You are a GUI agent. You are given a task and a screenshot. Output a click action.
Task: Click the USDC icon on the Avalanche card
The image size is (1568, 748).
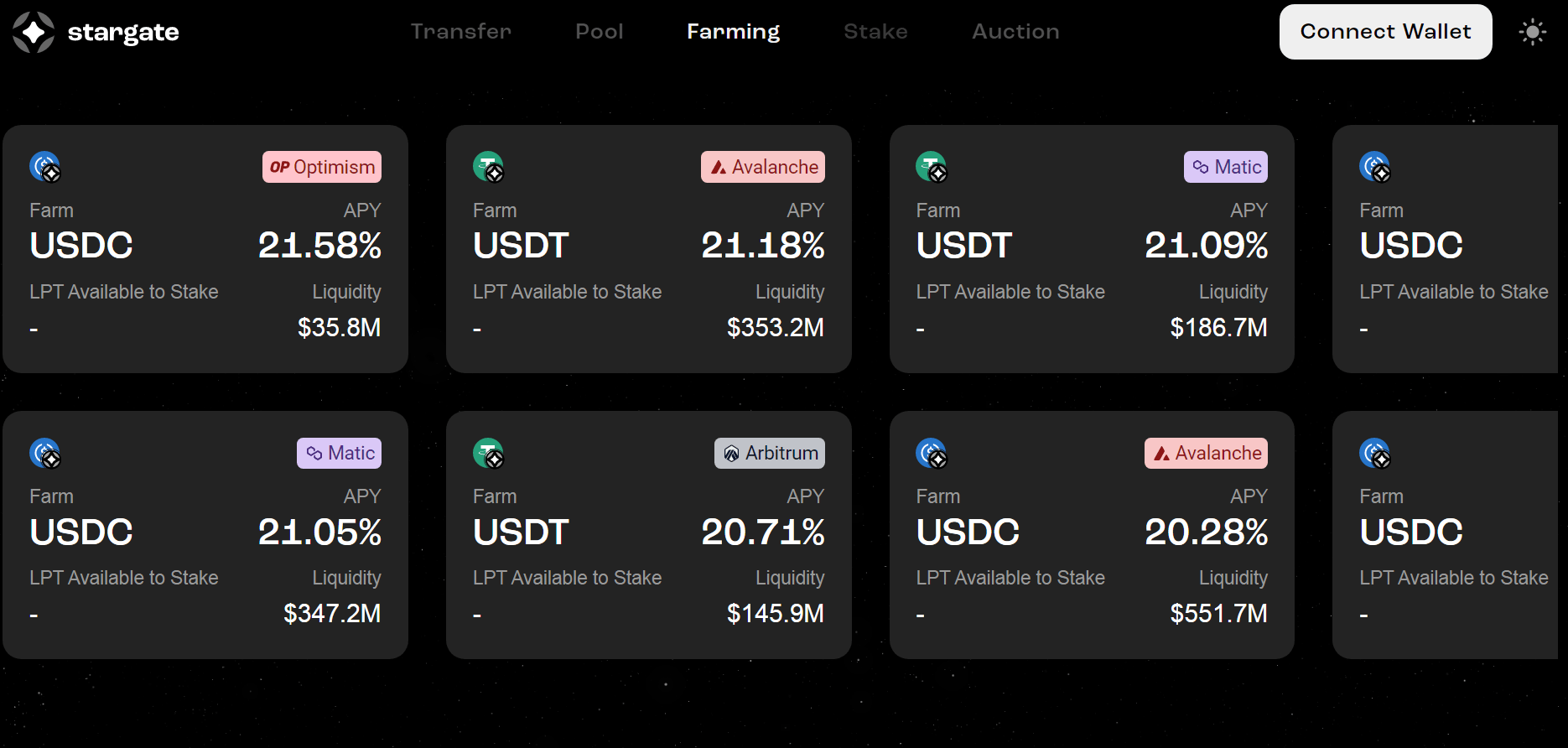pos(931,452)
